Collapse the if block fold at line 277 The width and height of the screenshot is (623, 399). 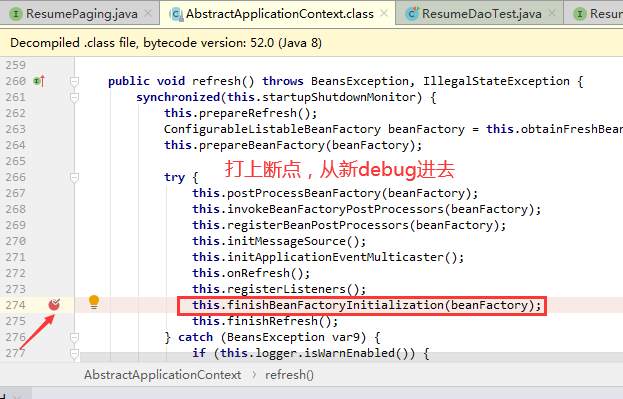[74, 353]
